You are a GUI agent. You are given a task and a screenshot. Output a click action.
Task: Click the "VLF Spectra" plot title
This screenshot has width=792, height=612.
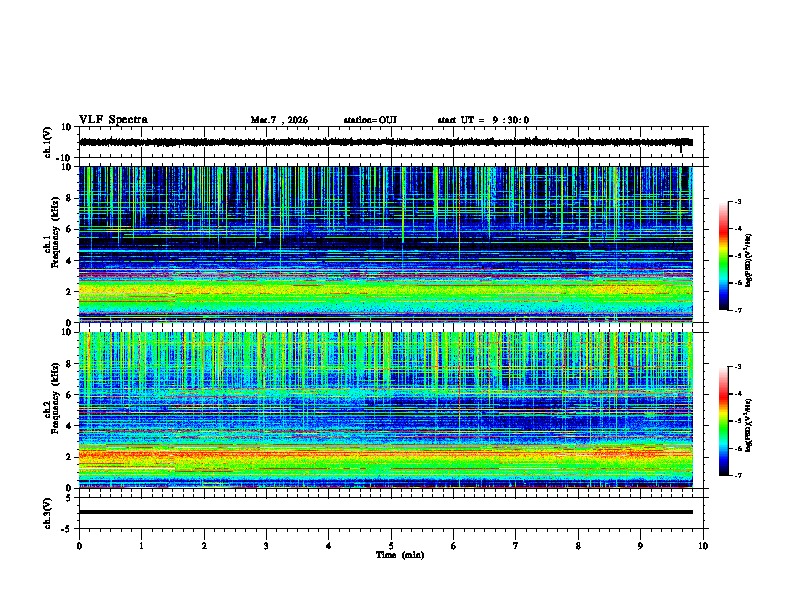pyautogui.click(x=113, y=120)
